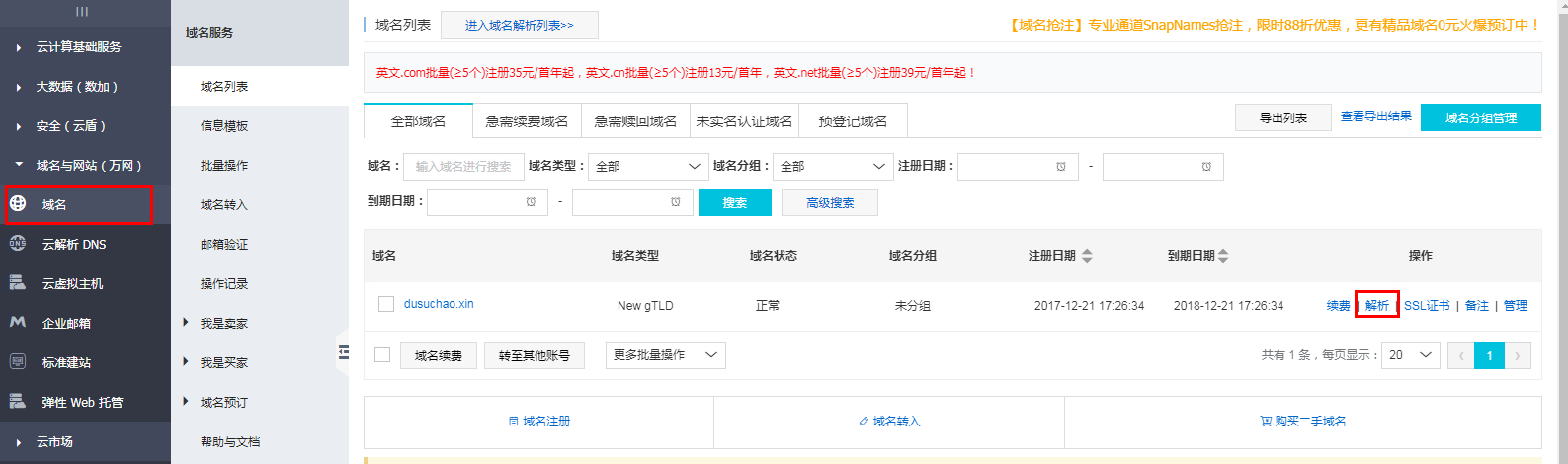
Task: Go to the next page arrow
Action: click(x=1518, y=355)
